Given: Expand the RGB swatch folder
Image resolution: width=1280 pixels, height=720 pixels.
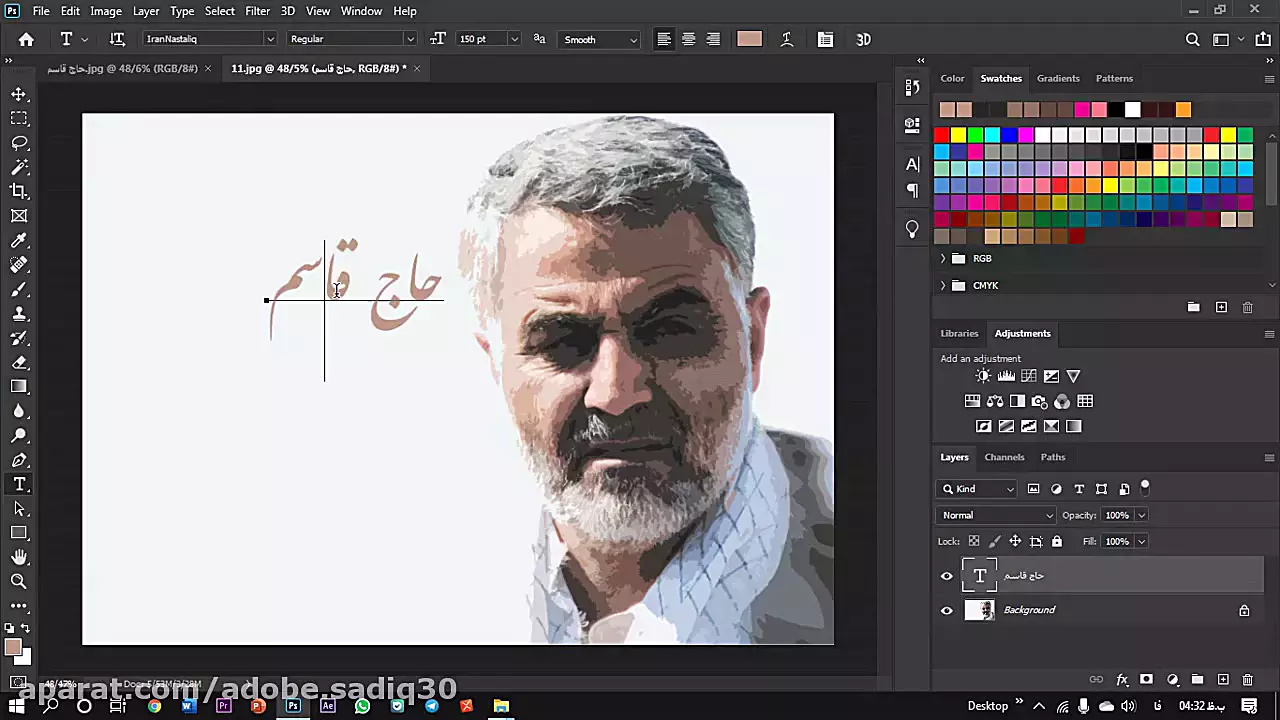Looking at the screenshot, I should pyautogui.click(x=942, y=258).
